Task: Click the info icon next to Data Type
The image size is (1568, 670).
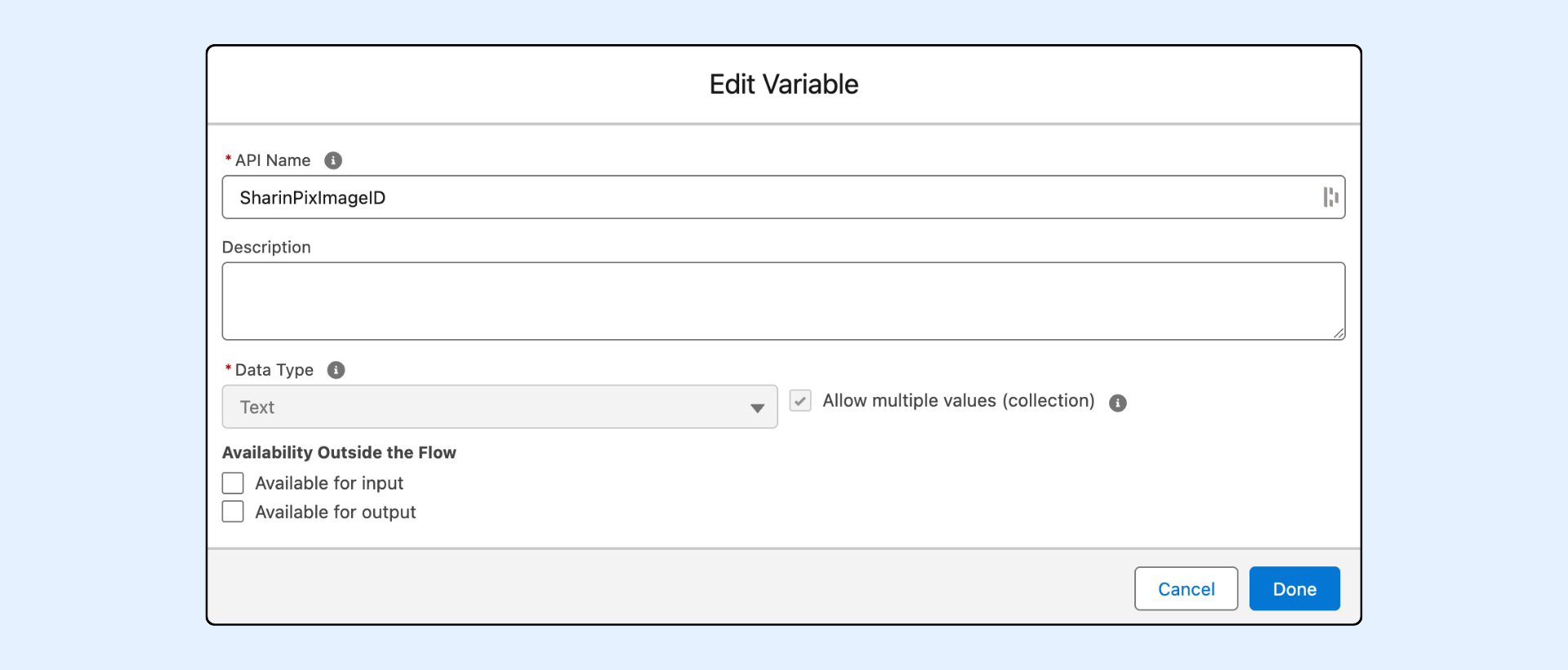Action: click(x=336, y=370)
